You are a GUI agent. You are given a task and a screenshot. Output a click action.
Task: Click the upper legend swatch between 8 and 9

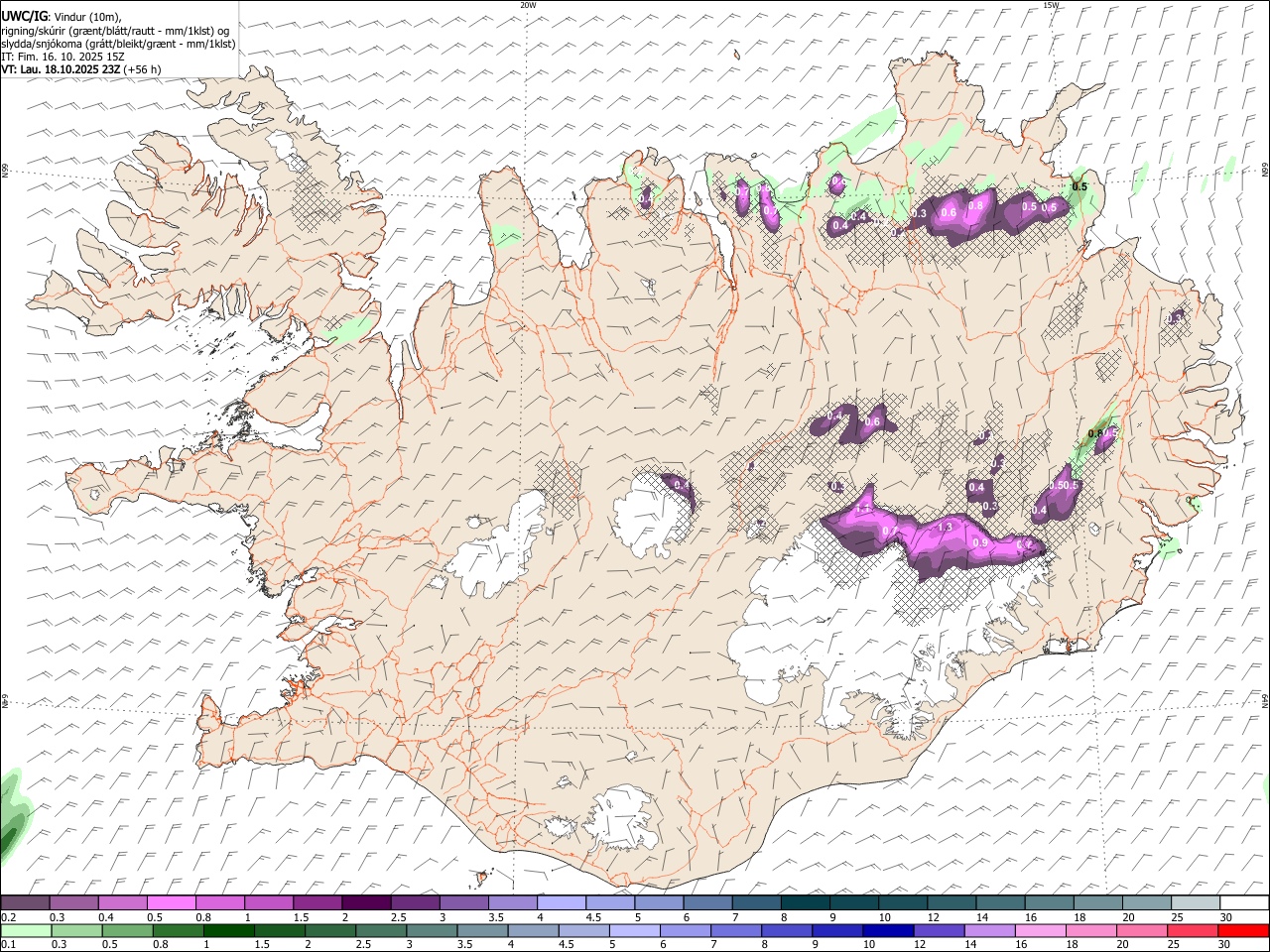805,902
